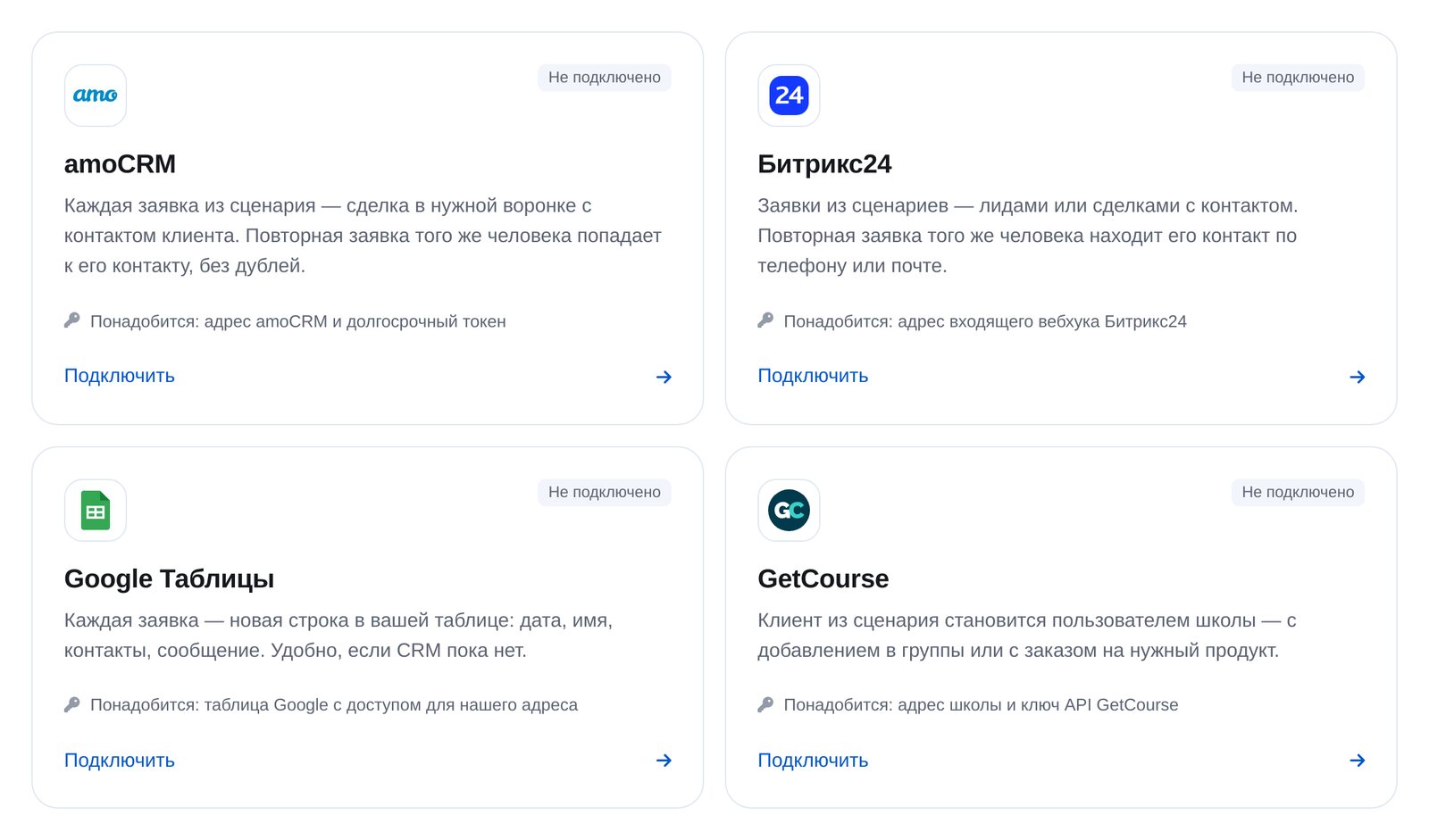
Task: Click description "Клиент из сценария становится пользователем"
Action: point(1007,620)
